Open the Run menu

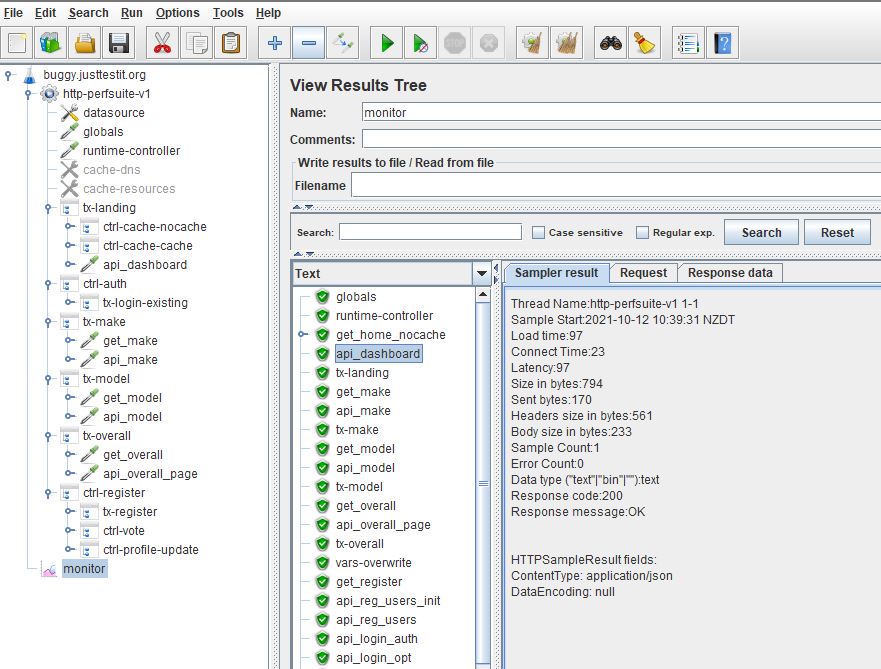tap(131, 13)
